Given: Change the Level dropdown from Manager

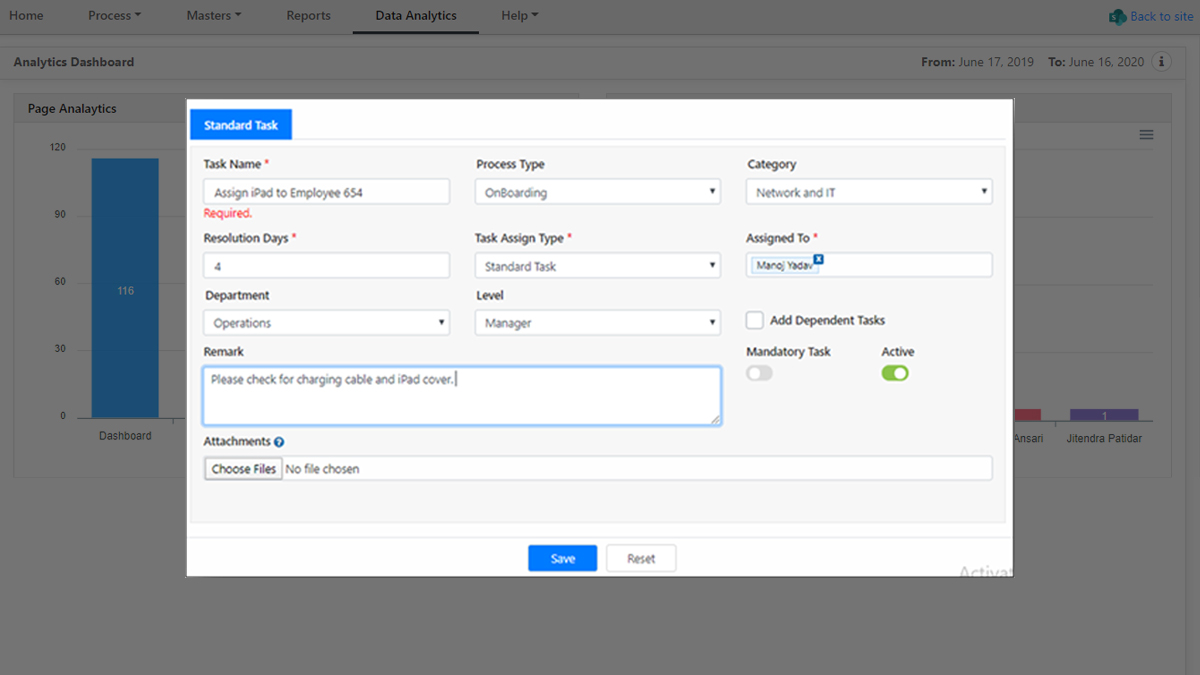Looking at the screenshot, I should 597,322.
